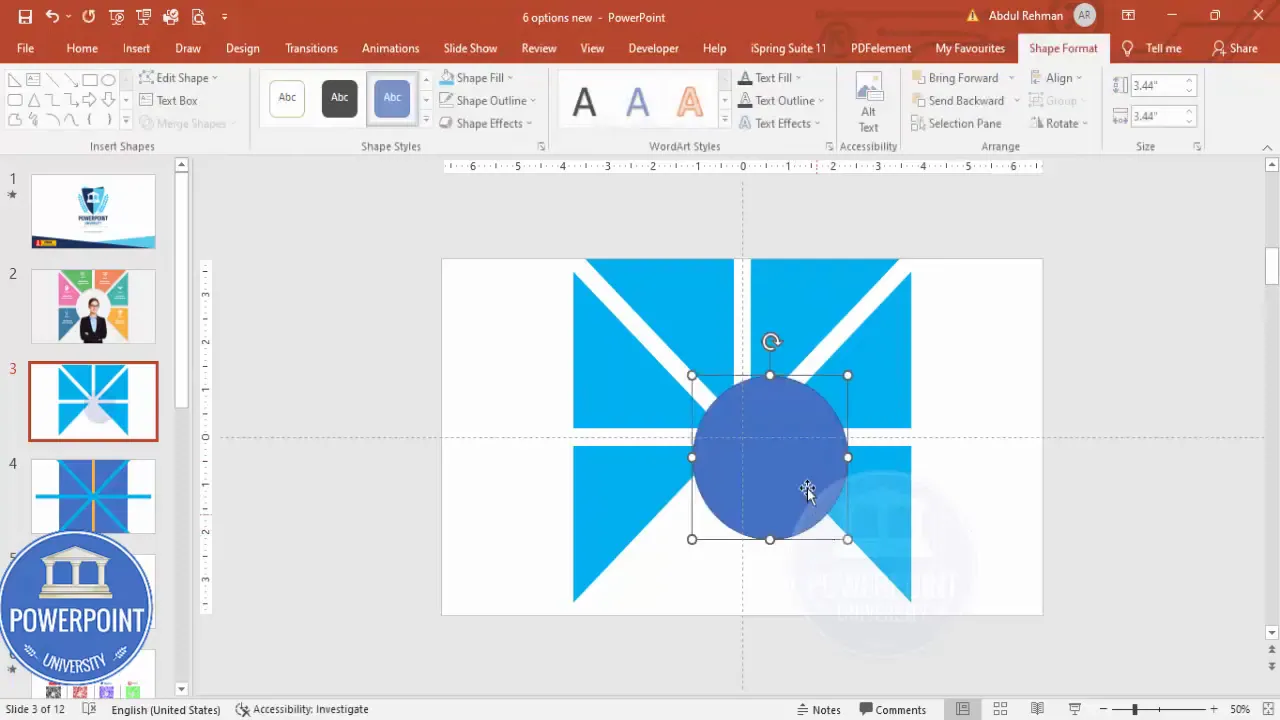Select slide 2 thumbnail with woman
Viewport: 1280px width, 720px height.
(x=93, y=306)
